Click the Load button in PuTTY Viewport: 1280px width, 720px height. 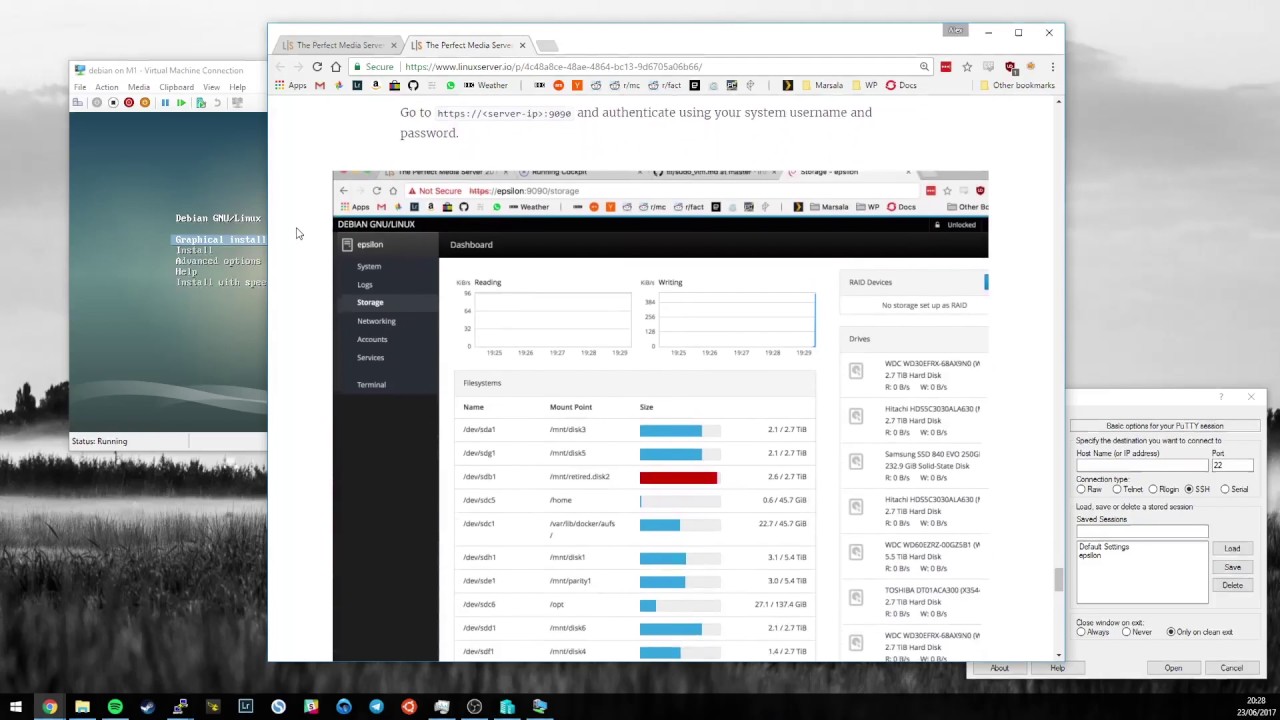click(1232, 549)
